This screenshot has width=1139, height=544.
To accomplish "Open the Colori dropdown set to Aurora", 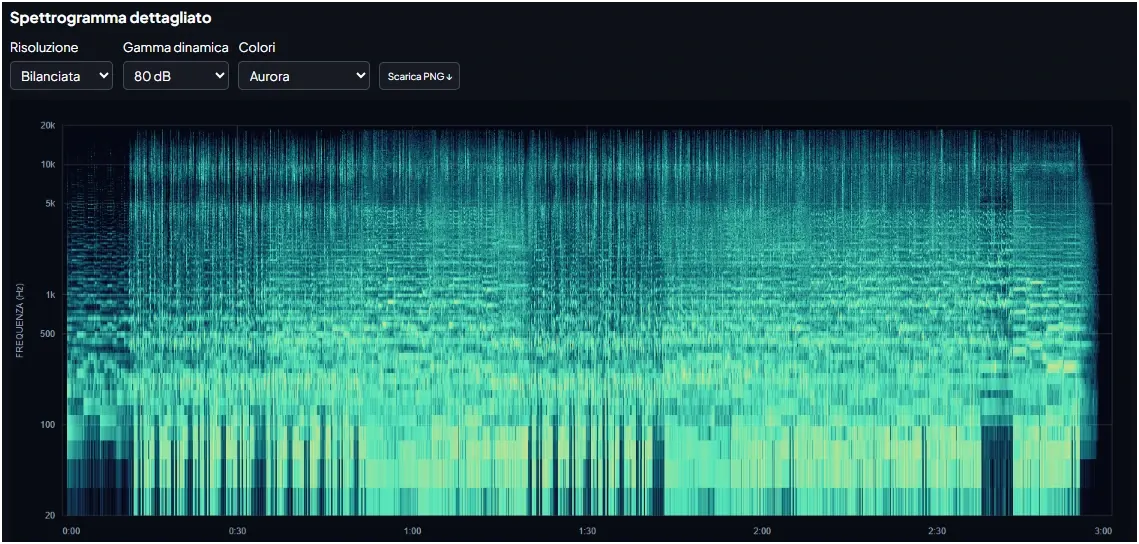I will pos(304,76).
